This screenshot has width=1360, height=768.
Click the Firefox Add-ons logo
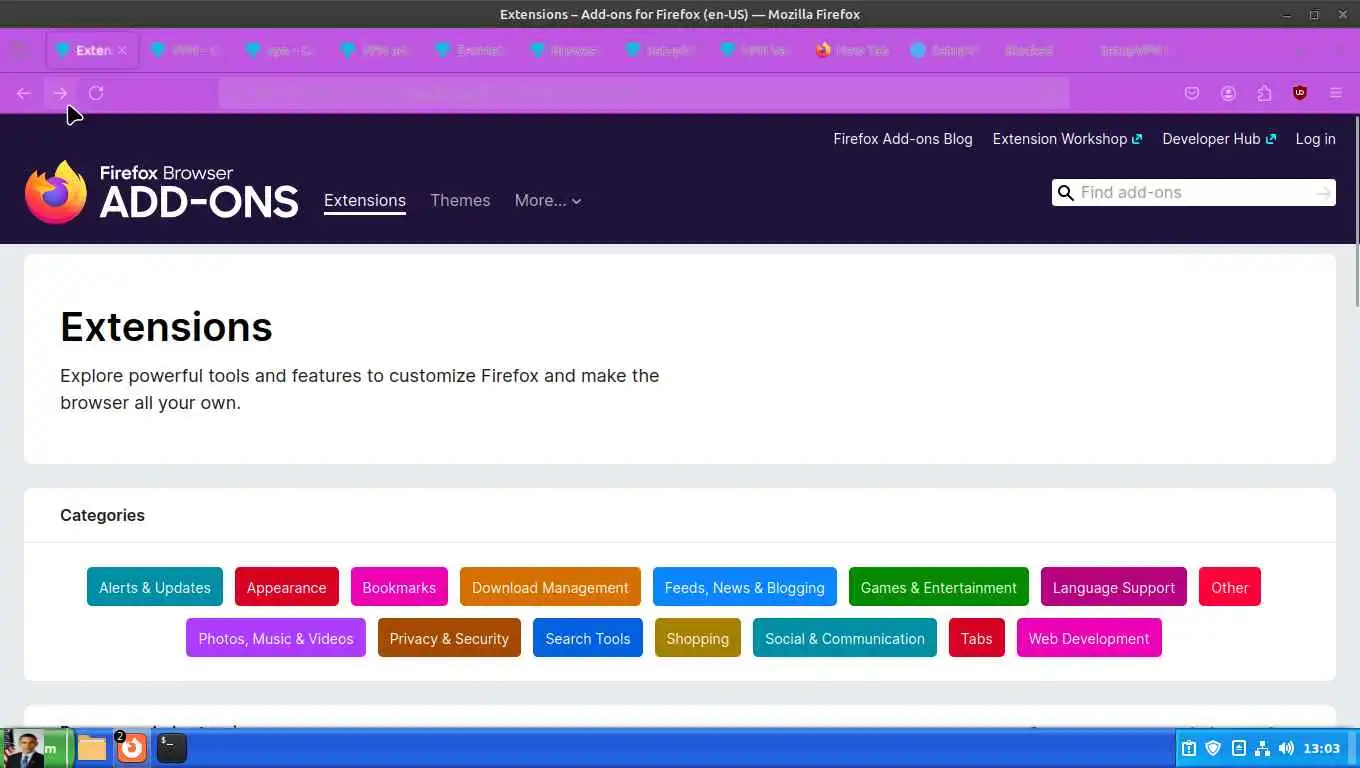(162, 192)
